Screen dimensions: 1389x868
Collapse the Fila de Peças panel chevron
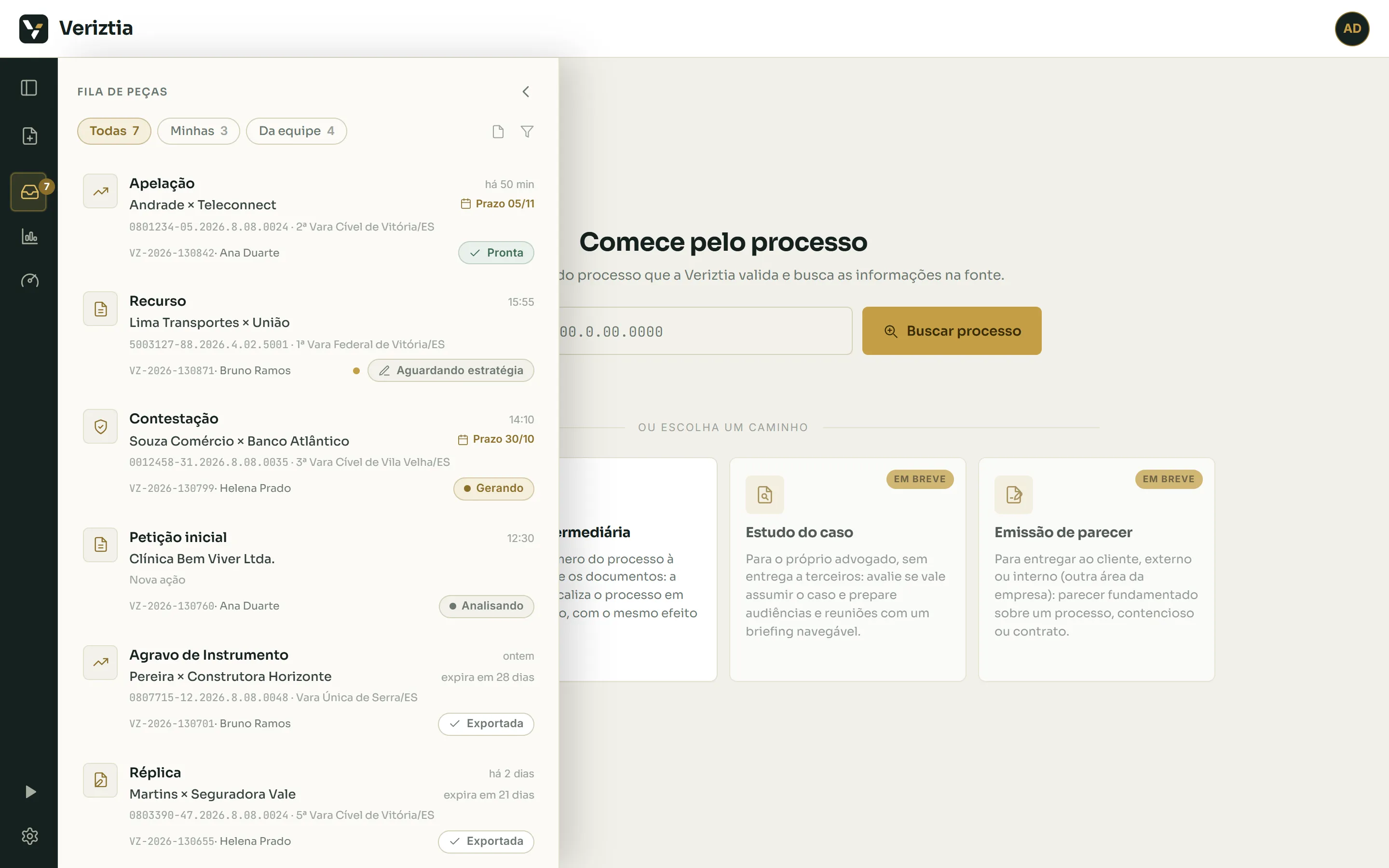pyautogui.click(x=526, y=92)
